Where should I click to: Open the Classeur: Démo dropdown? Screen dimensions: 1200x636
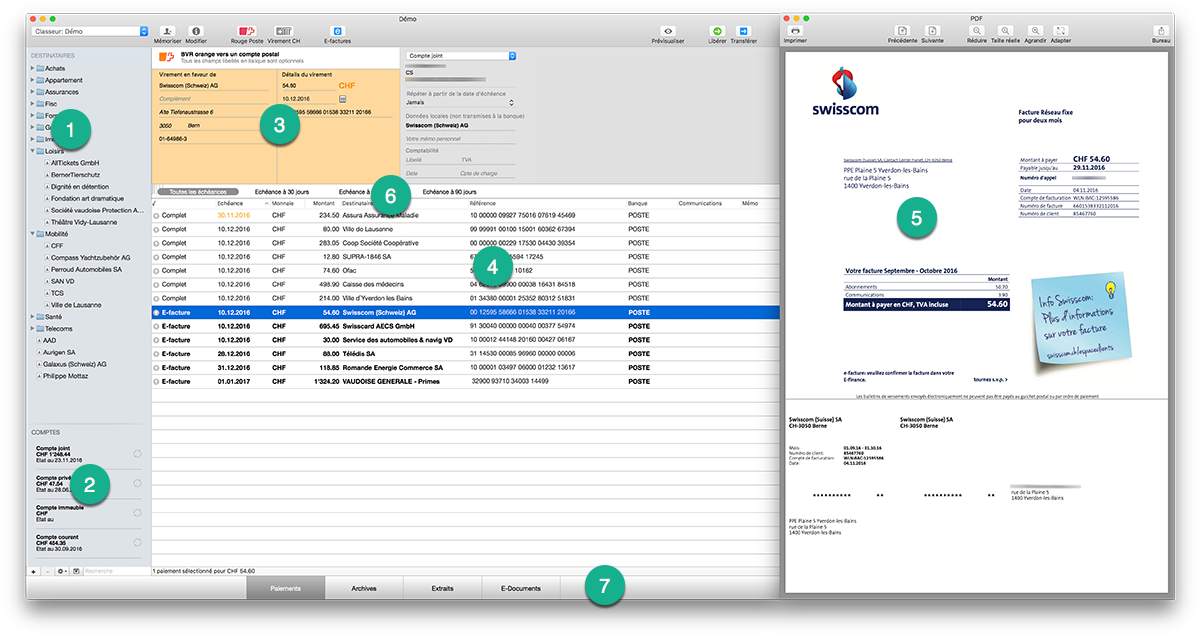point(91,32)
